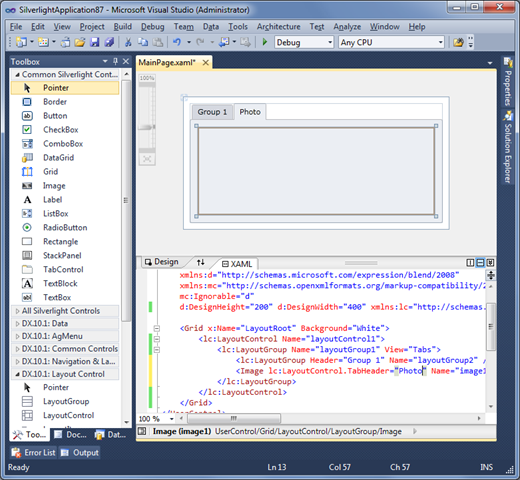
Task: Switch to the XAML tab
Action: pyautogui.click(x=237, y=264)
